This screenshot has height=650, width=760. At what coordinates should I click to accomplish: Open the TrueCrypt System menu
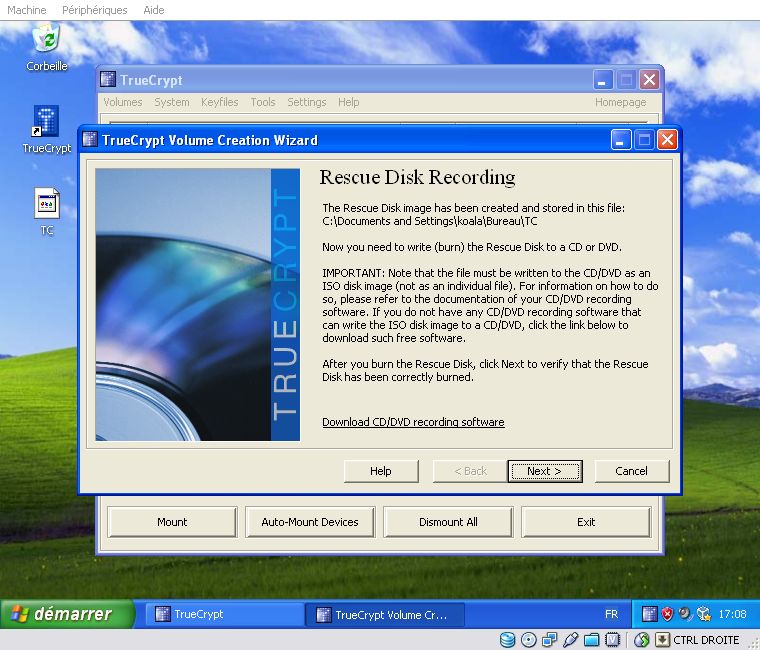[172, 102]
